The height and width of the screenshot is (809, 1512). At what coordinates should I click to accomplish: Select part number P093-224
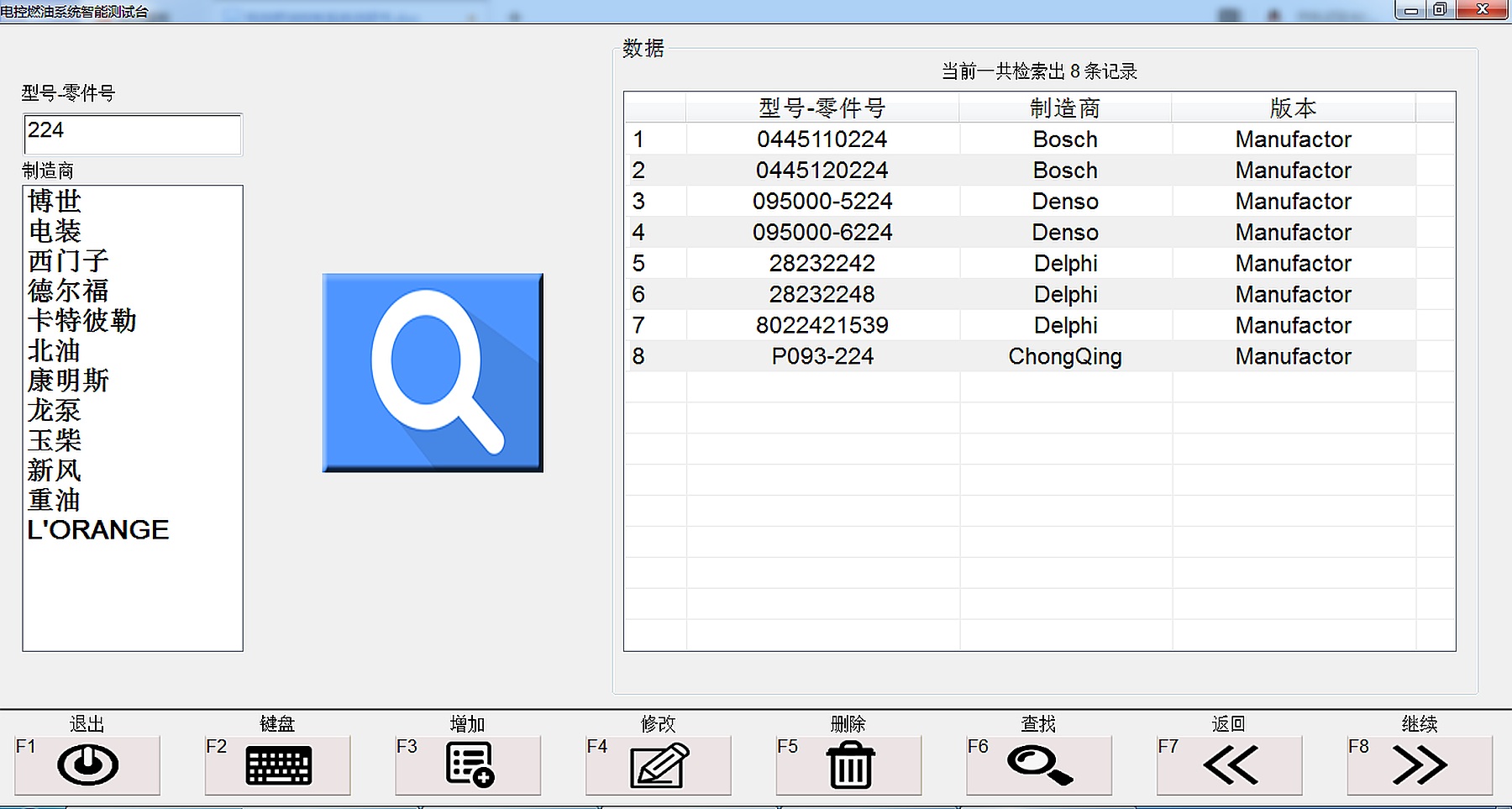(822, 356)
